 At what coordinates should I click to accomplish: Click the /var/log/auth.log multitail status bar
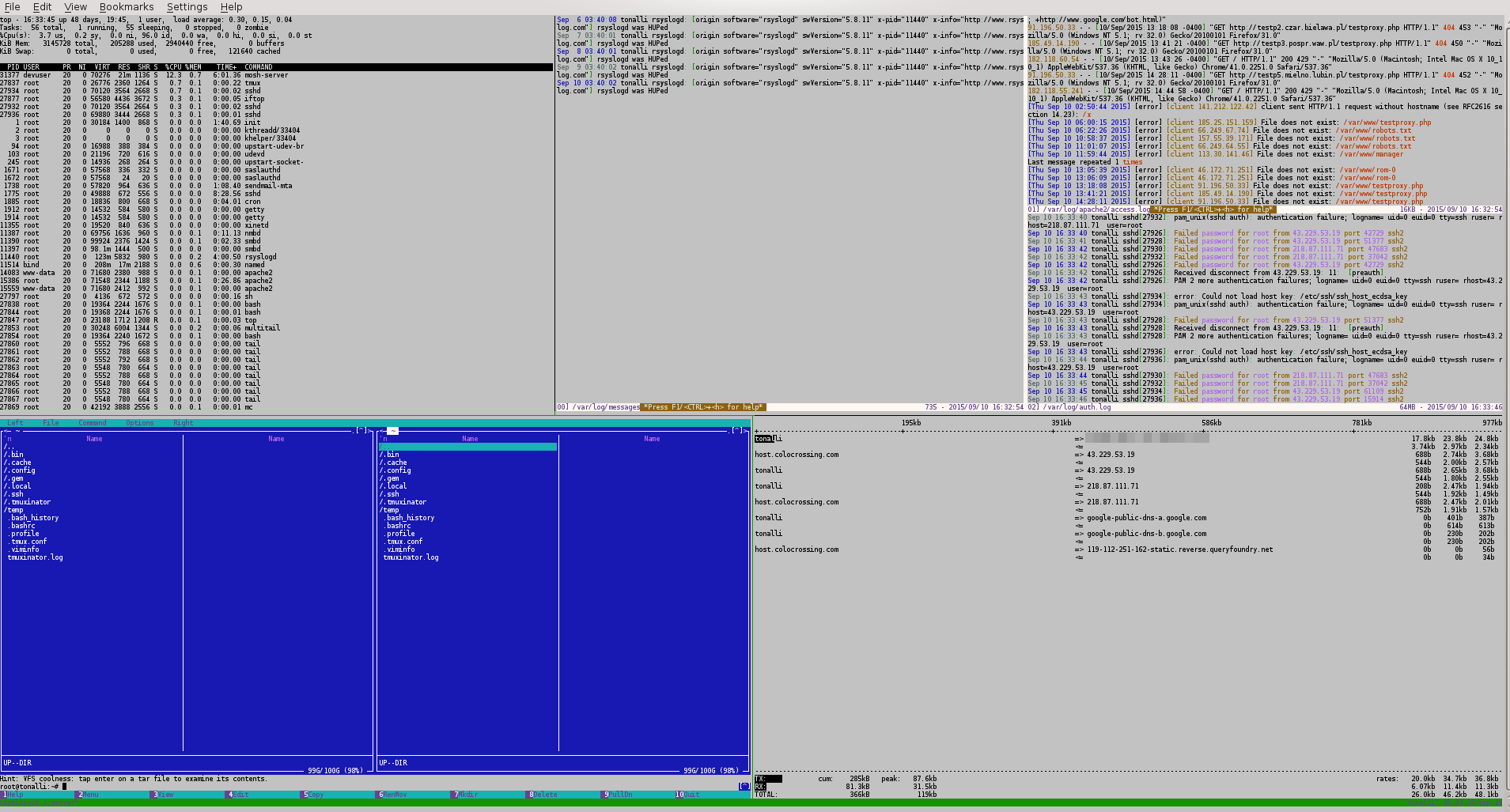[1265, 407]
